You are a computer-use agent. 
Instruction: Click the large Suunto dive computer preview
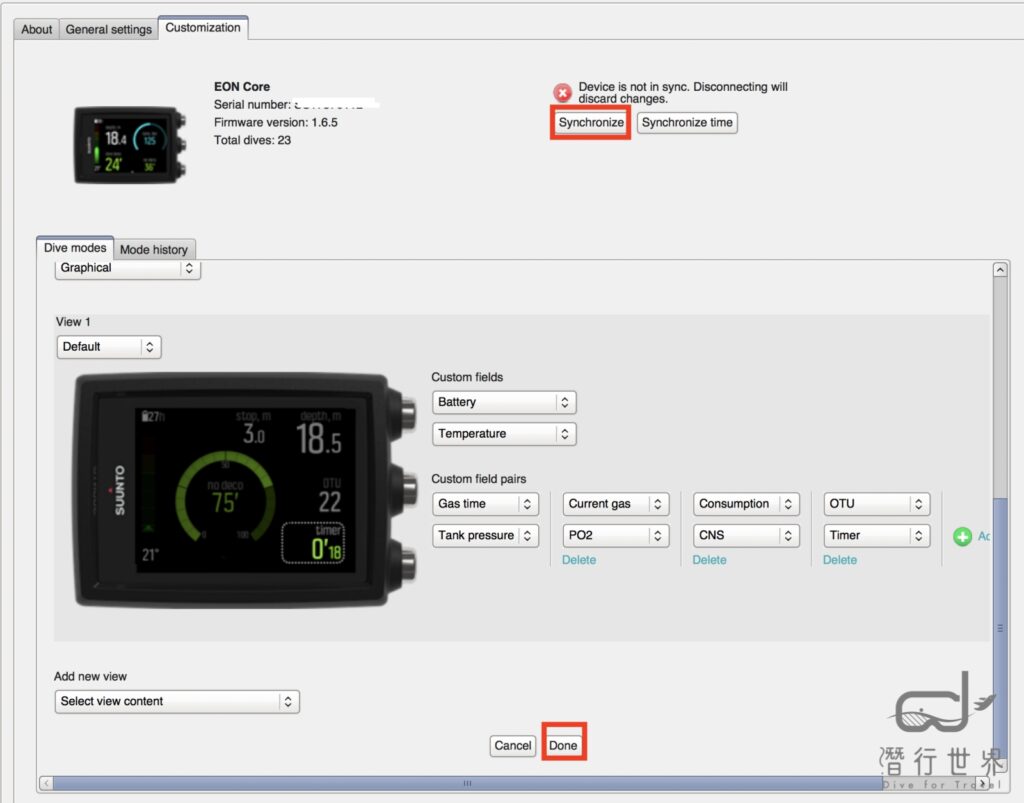click(245, 491)
